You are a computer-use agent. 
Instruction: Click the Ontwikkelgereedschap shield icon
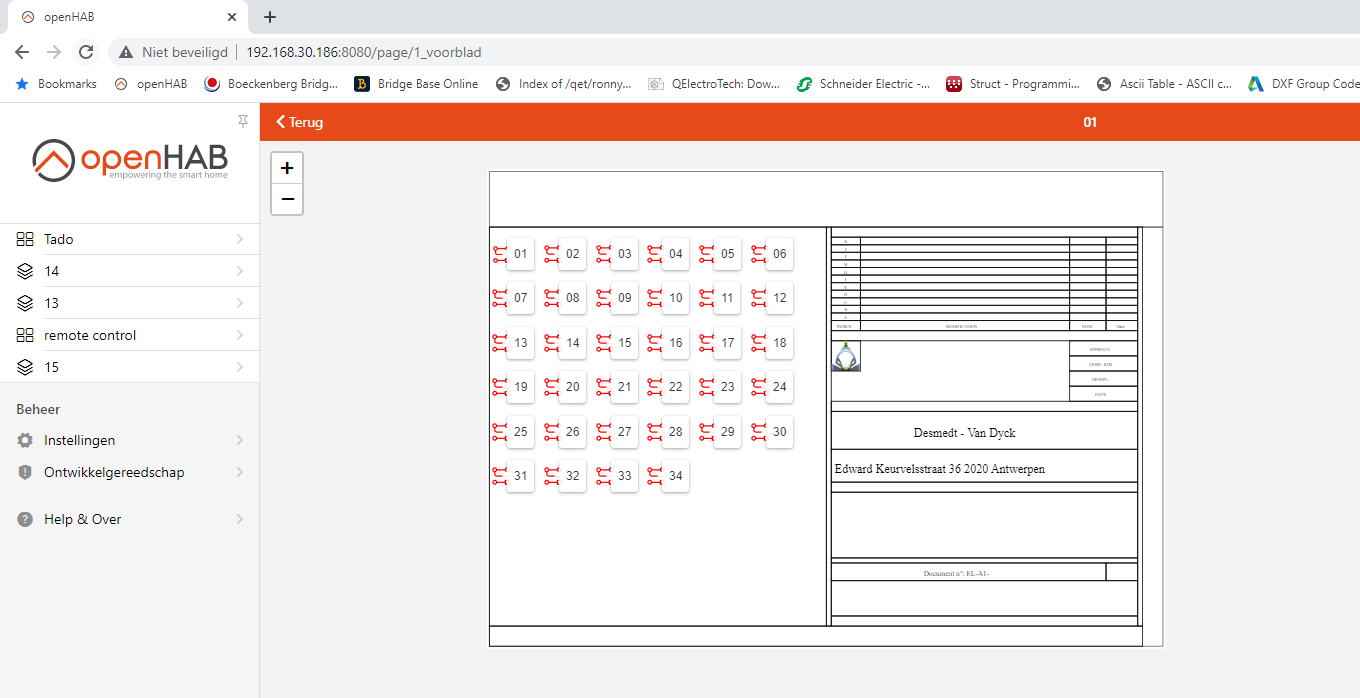(25, 472)
